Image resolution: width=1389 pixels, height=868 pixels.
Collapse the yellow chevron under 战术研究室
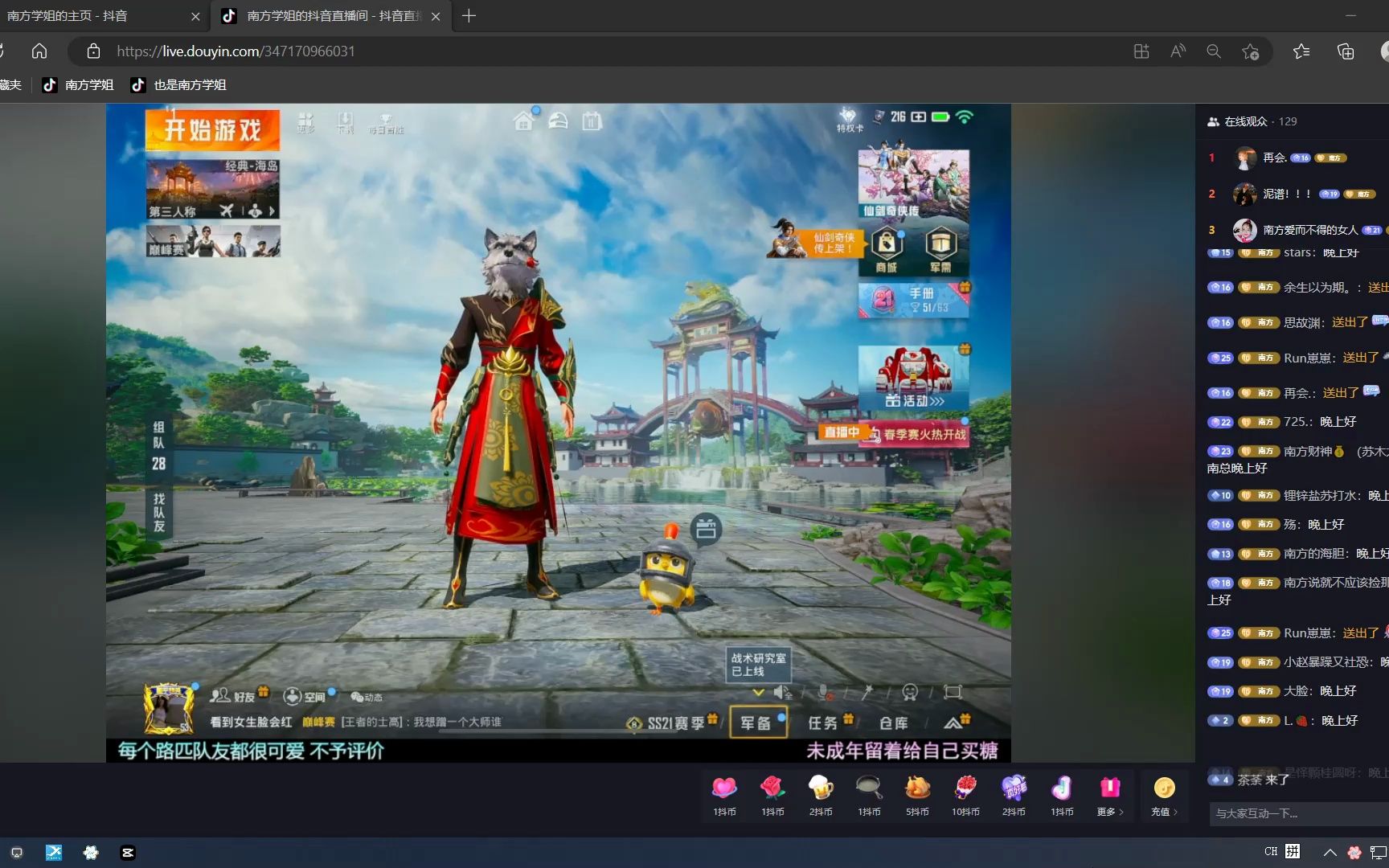tap(758, 692)
